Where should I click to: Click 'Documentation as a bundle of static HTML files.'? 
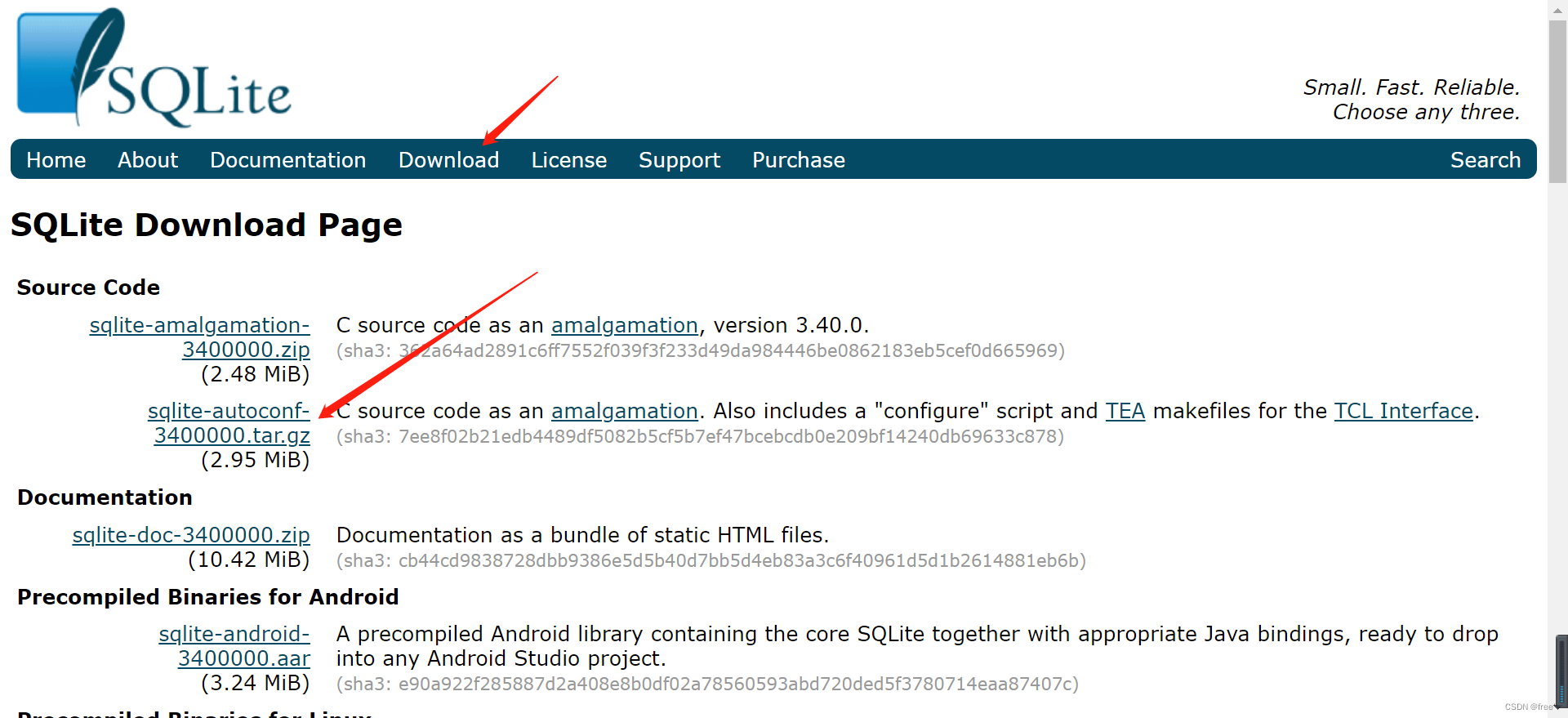click(x=582, y=535)
